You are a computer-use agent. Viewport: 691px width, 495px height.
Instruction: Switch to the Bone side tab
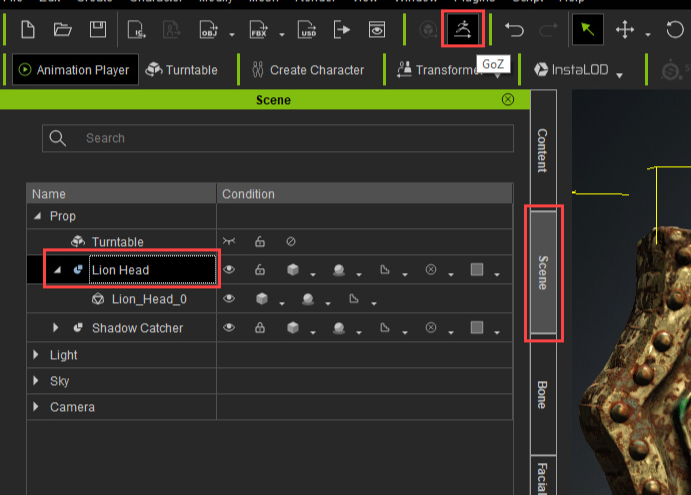pyautogui.click(x=542, y=394)
